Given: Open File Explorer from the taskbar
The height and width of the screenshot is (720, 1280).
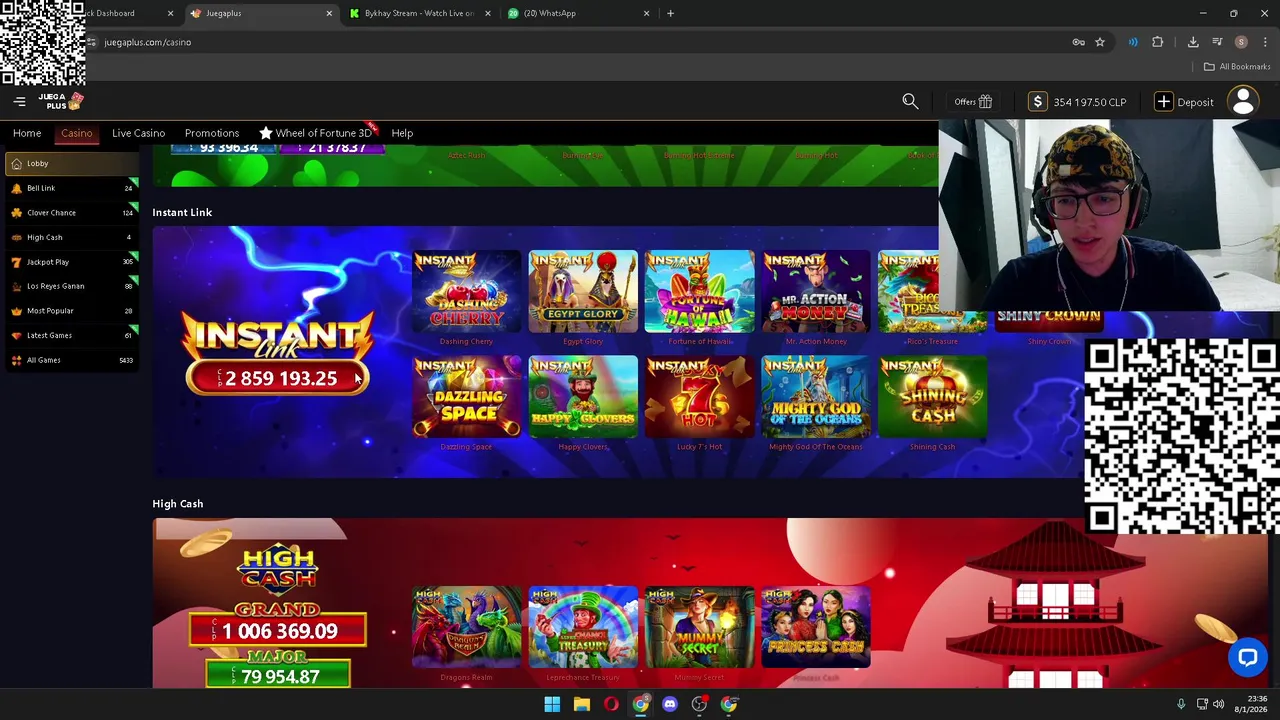Looking at the screenshot, I should click(x=581, y=704).
